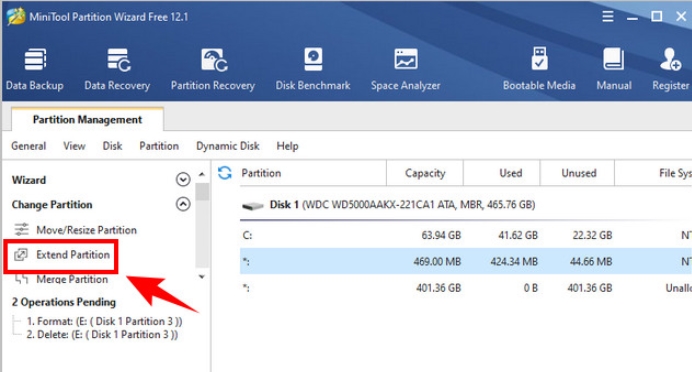Select pending operation 1. Format E:
The image size is (692, 372).
(105, 321)
